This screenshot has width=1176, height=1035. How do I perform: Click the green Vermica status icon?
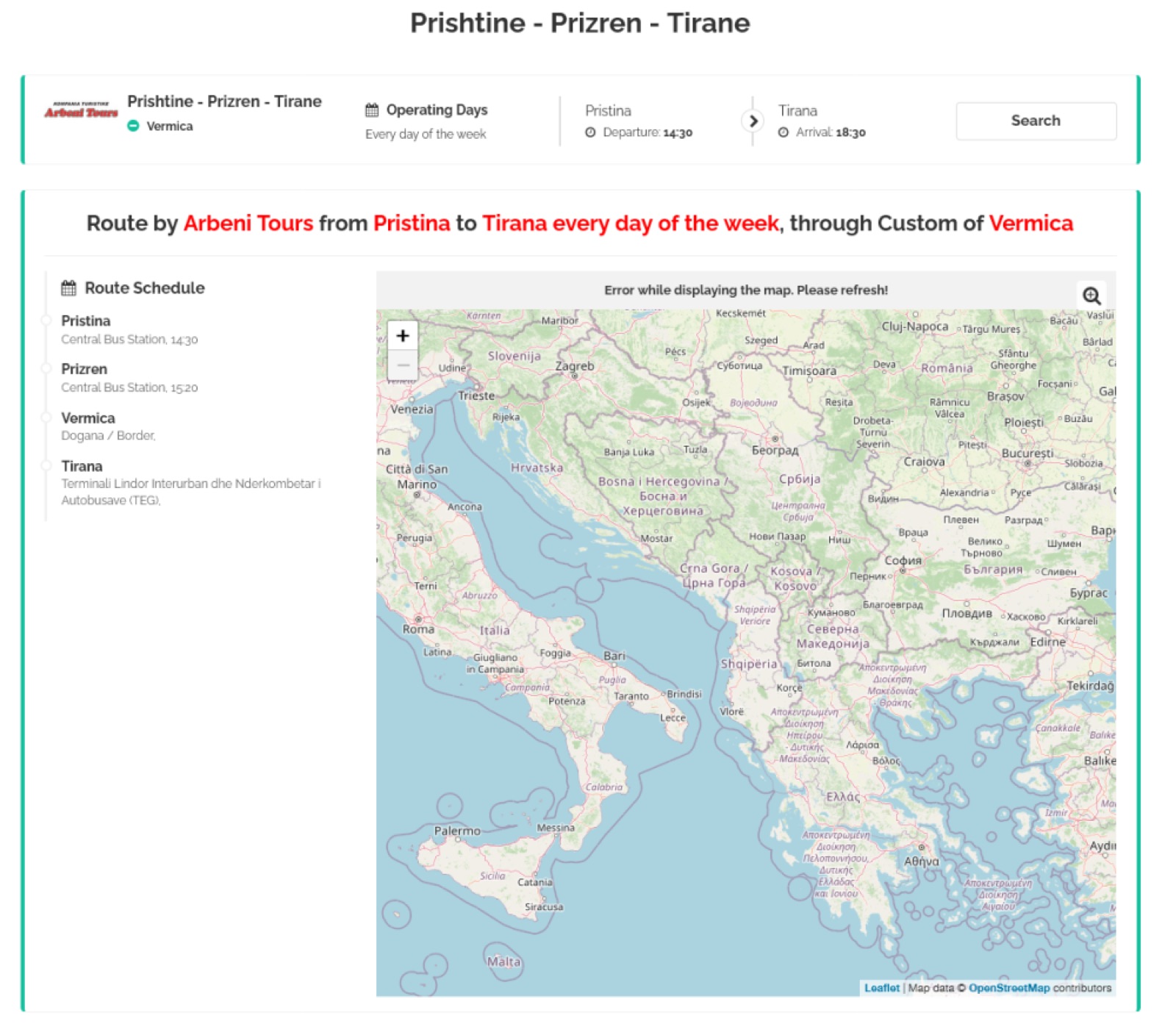(133, 126)
